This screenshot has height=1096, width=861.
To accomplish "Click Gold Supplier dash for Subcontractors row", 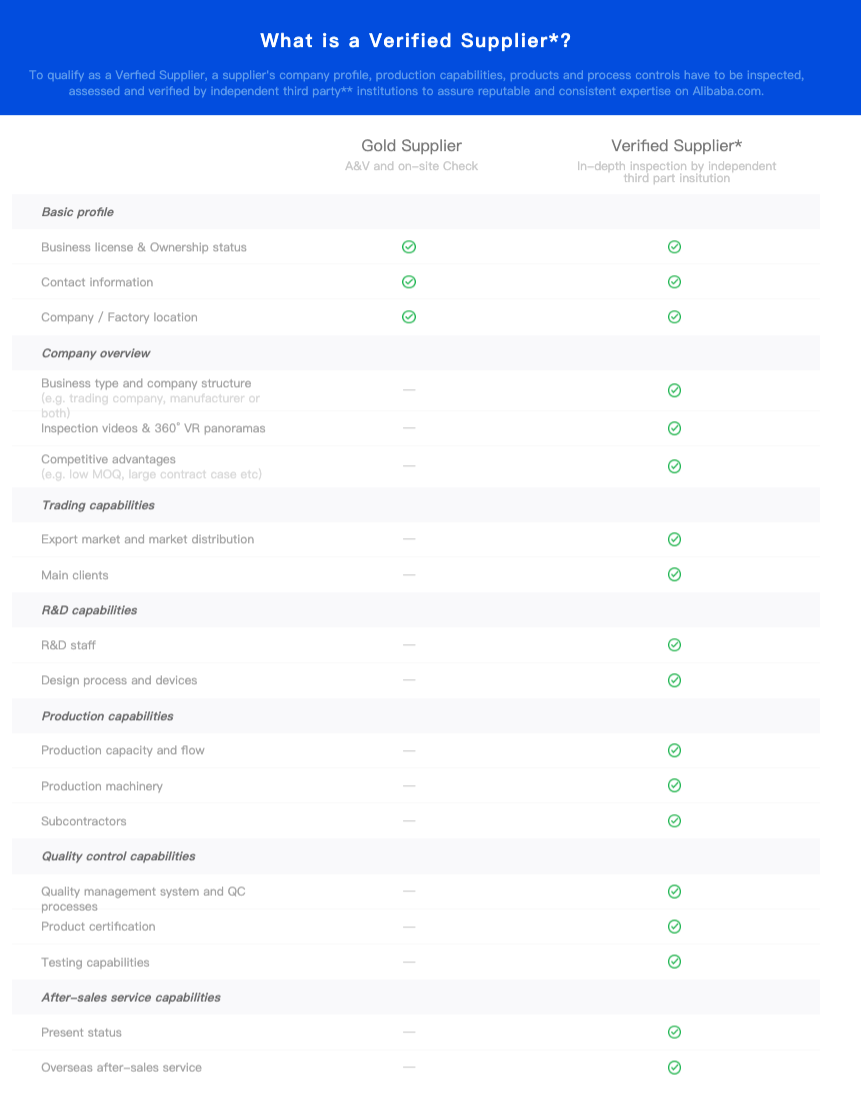I will coord(409,821).
